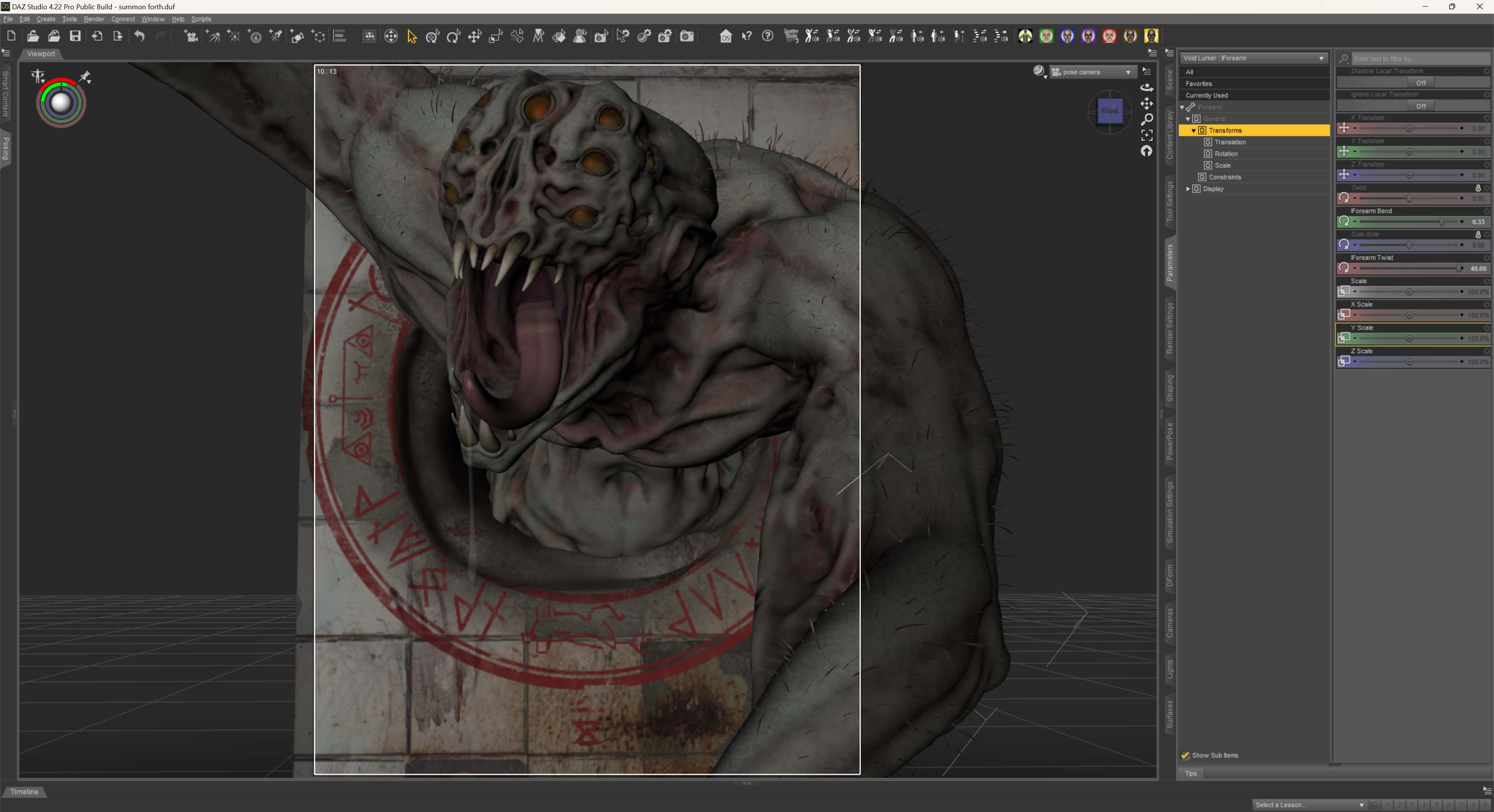Click the viewport Orbit camera control

pos(1147,87)
